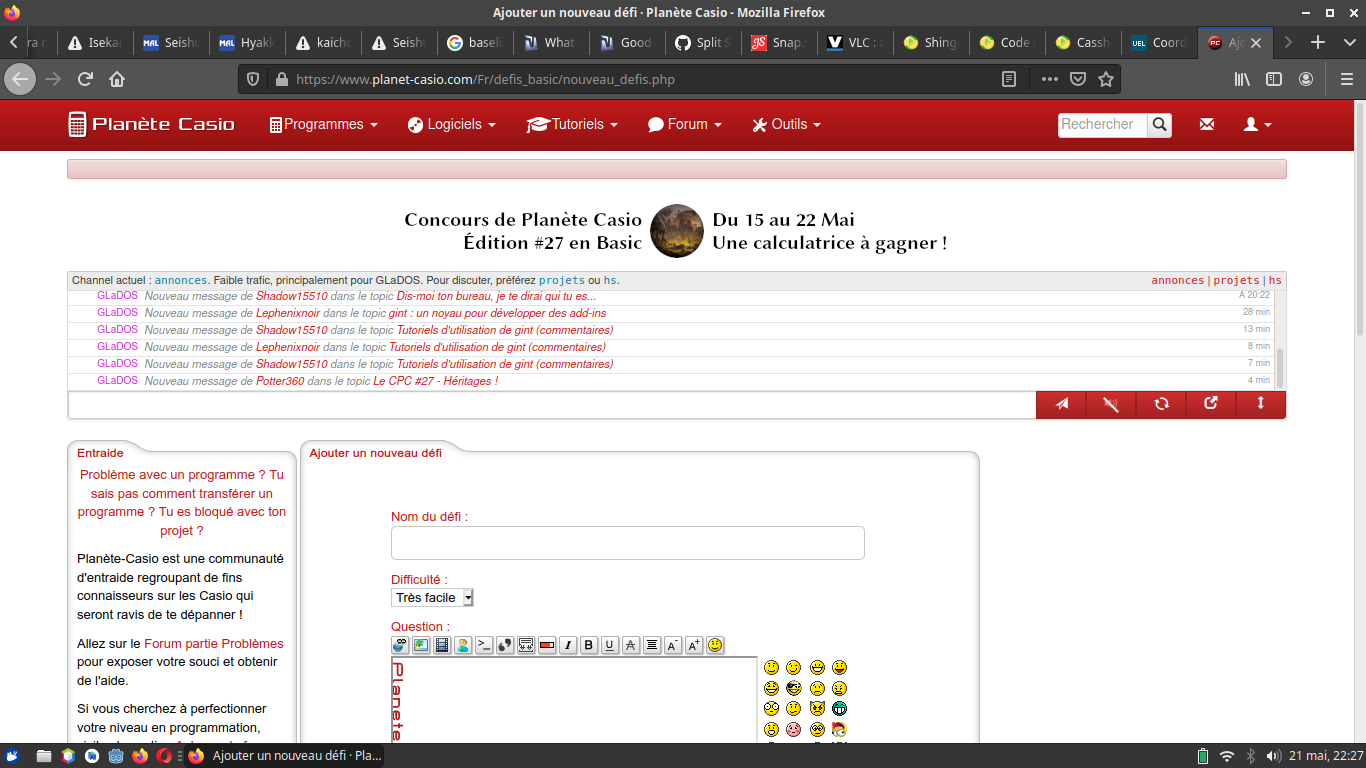Reload the page in Firefox
1366x768 pixels.
tap(85, 79)
